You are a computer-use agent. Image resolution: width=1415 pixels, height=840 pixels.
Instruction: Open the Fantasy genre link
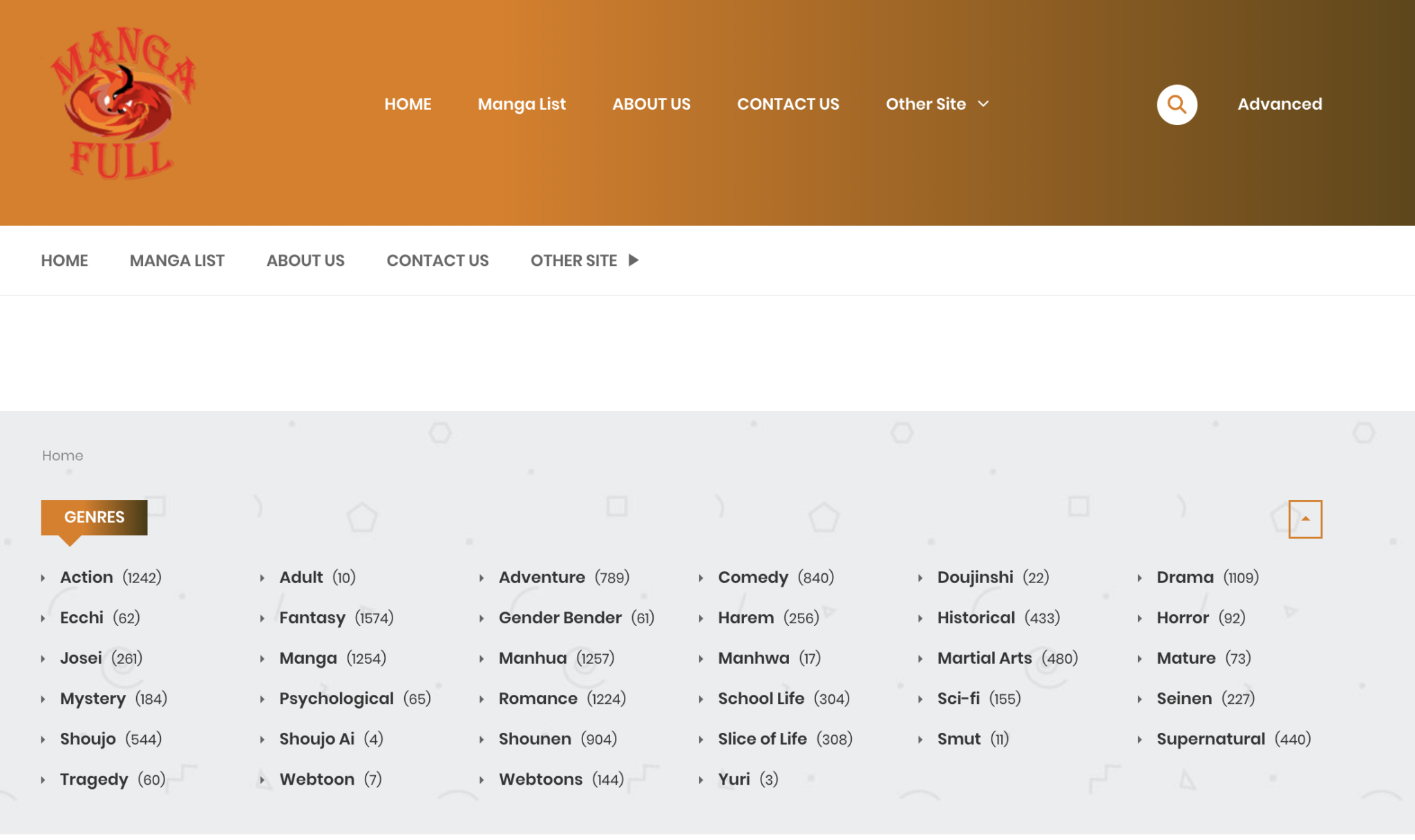tap(312, 618)
